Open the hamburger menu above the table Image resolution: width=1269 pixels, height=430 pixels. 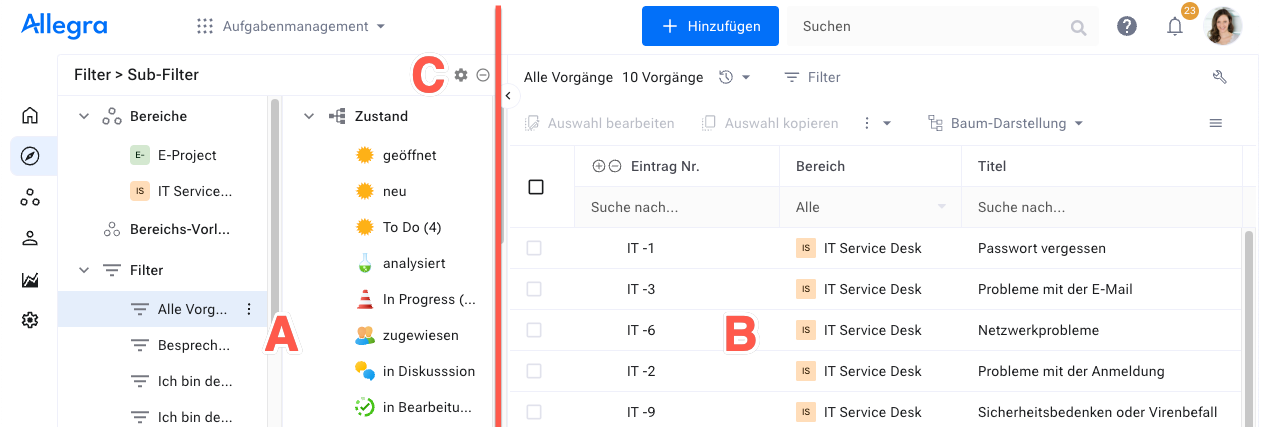[x=1216, y=123]
